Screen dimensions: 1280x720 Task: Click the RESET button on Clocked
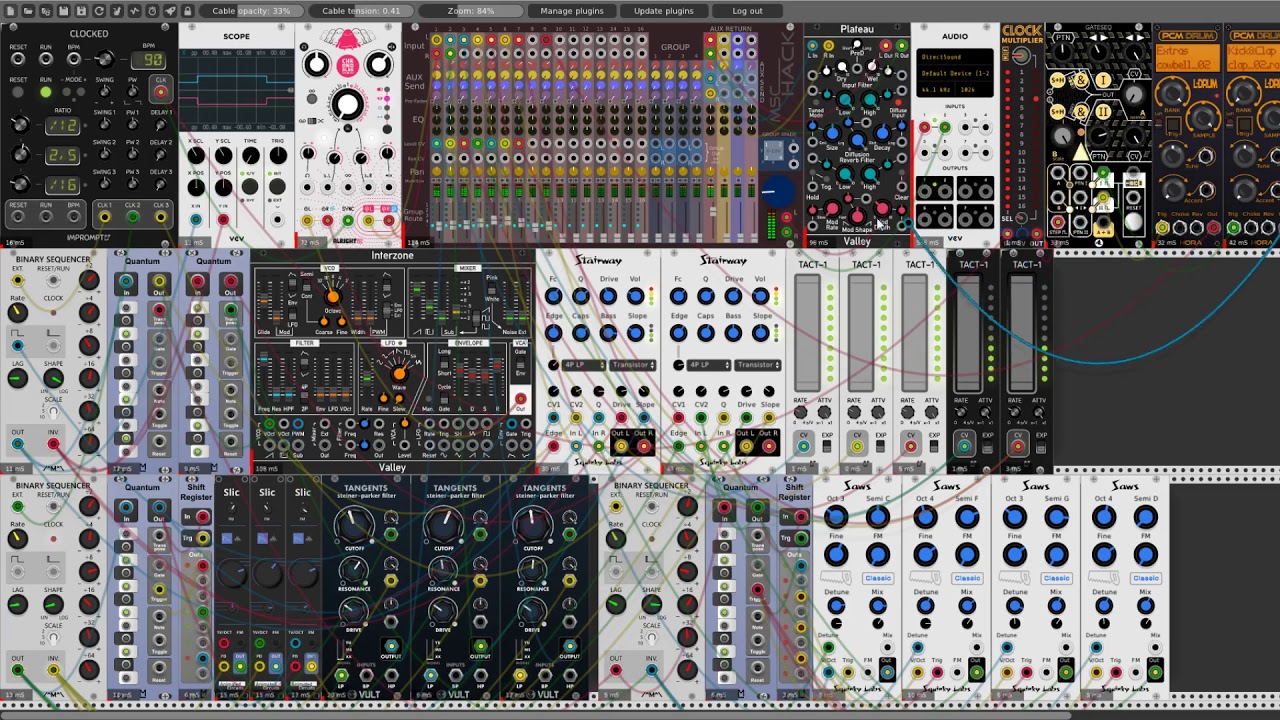tap(18, 92)
